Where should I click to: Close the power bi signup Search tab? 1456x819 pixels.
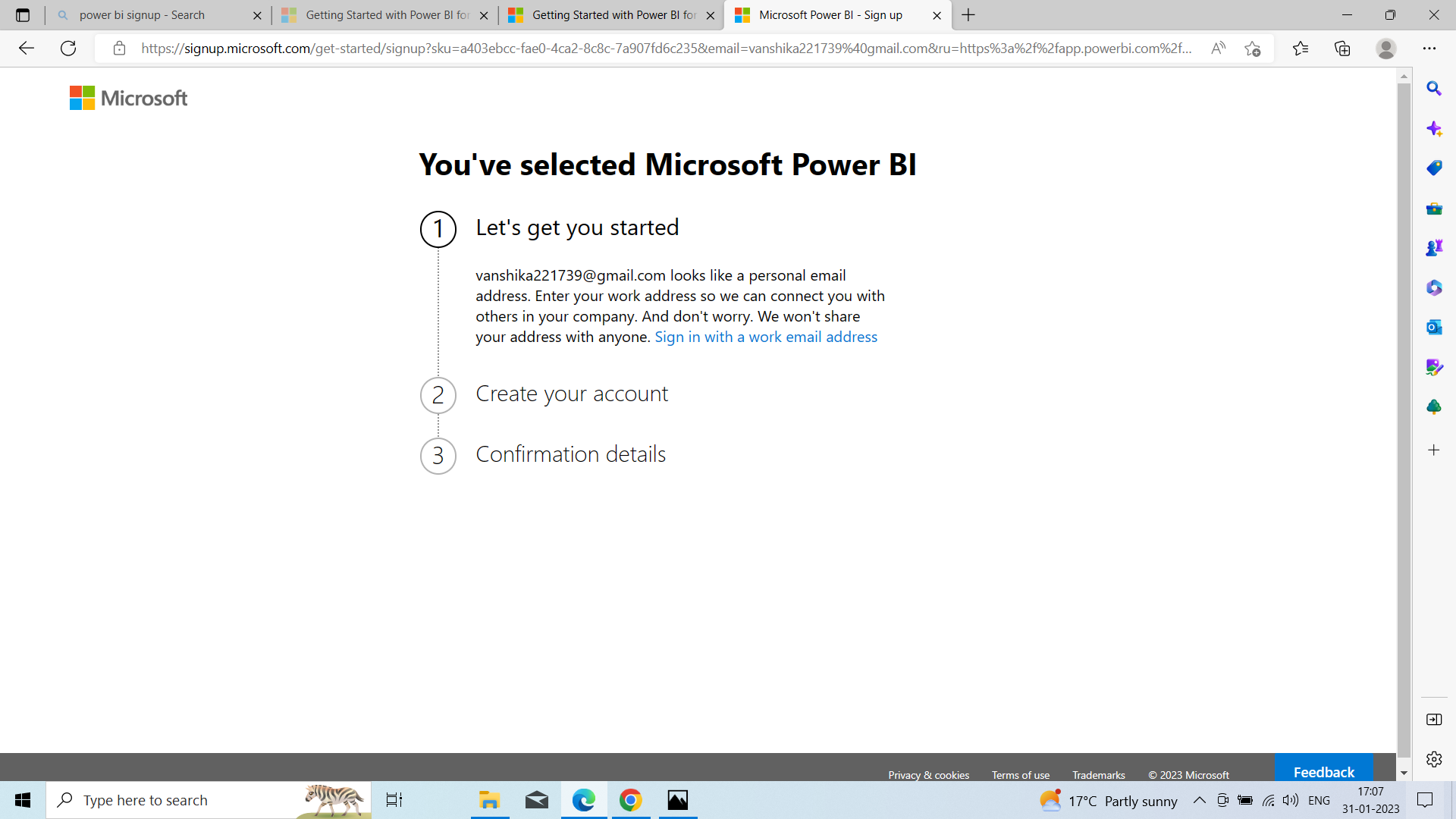[x=257, y=15]
